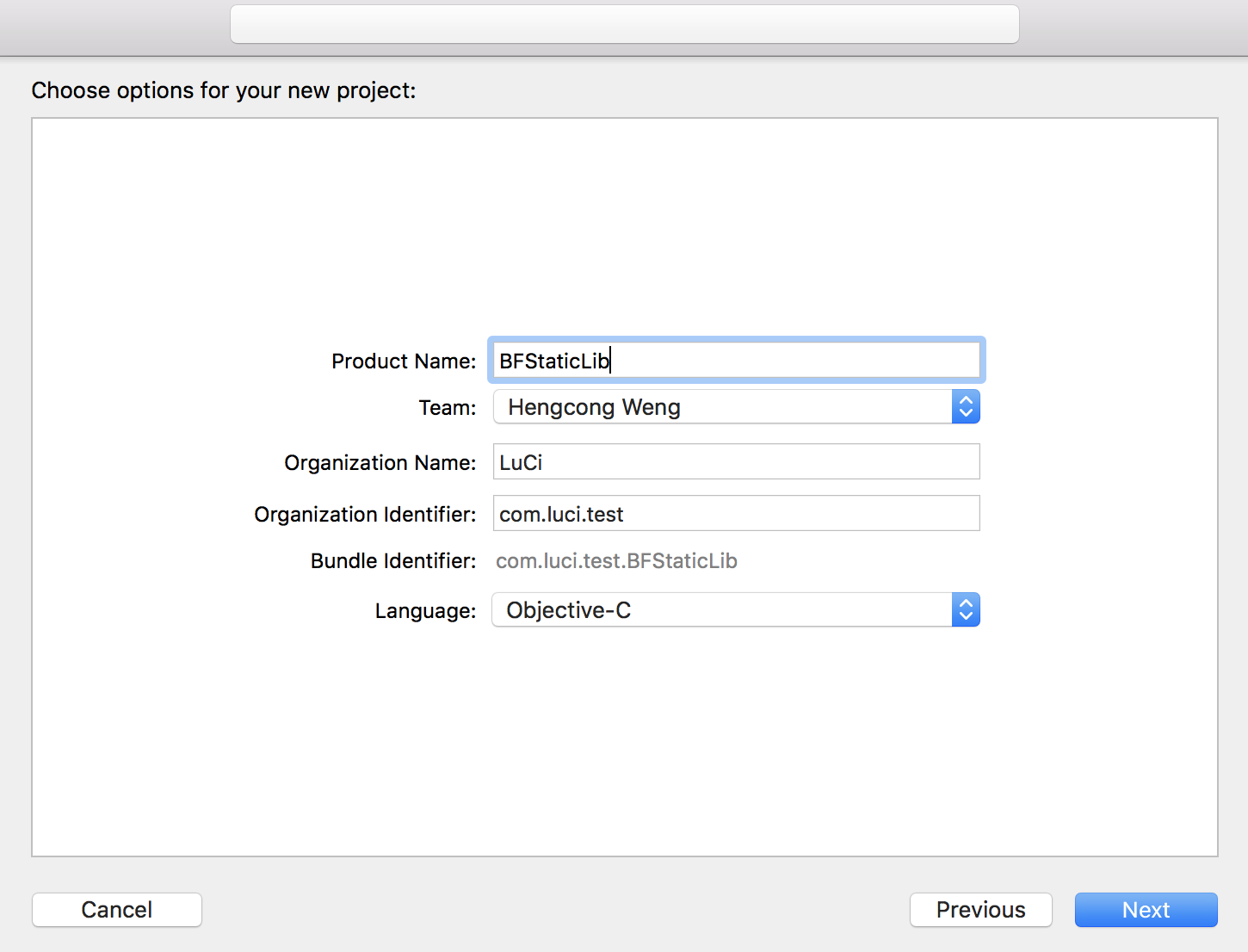Screen dimensions: 1248x952
Task: Click the "Organization Identifier:" label
Action: click(x=365, y=515)
